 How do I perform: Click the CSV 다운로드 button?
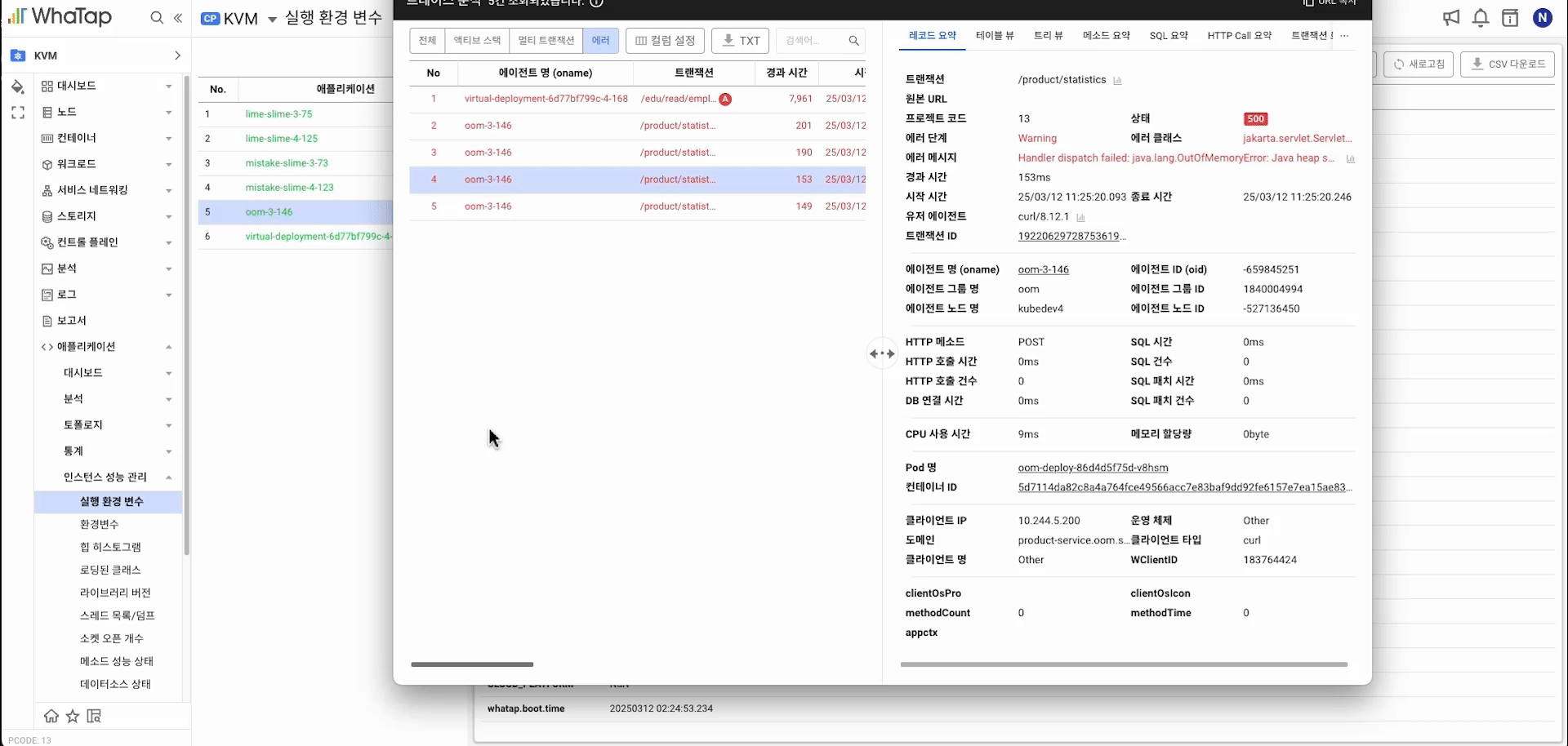(1508, 64)
